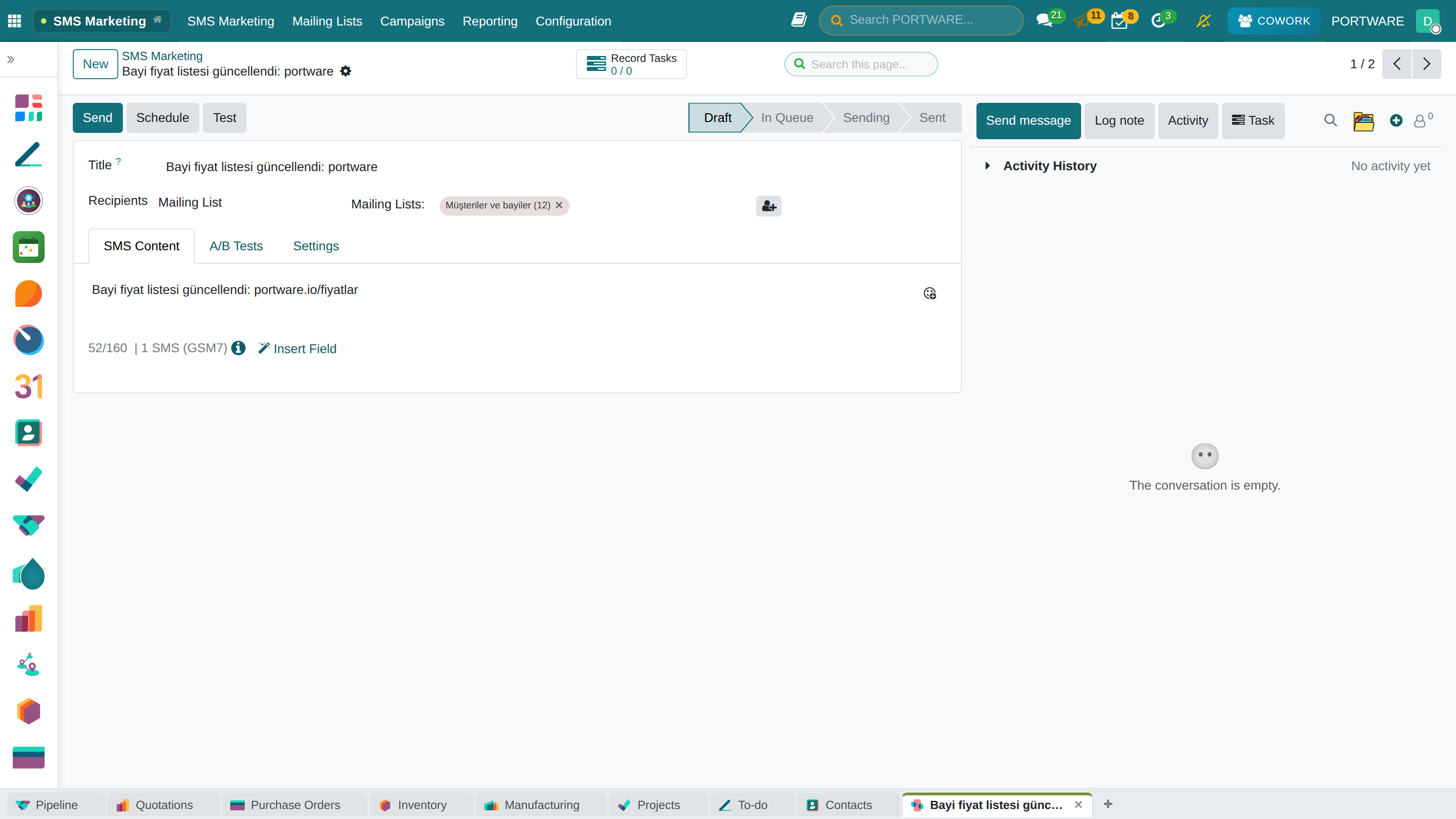Screen dimensions: 1456x819
Task: Open the followers list icon
Action: [x=1423, y=120]
